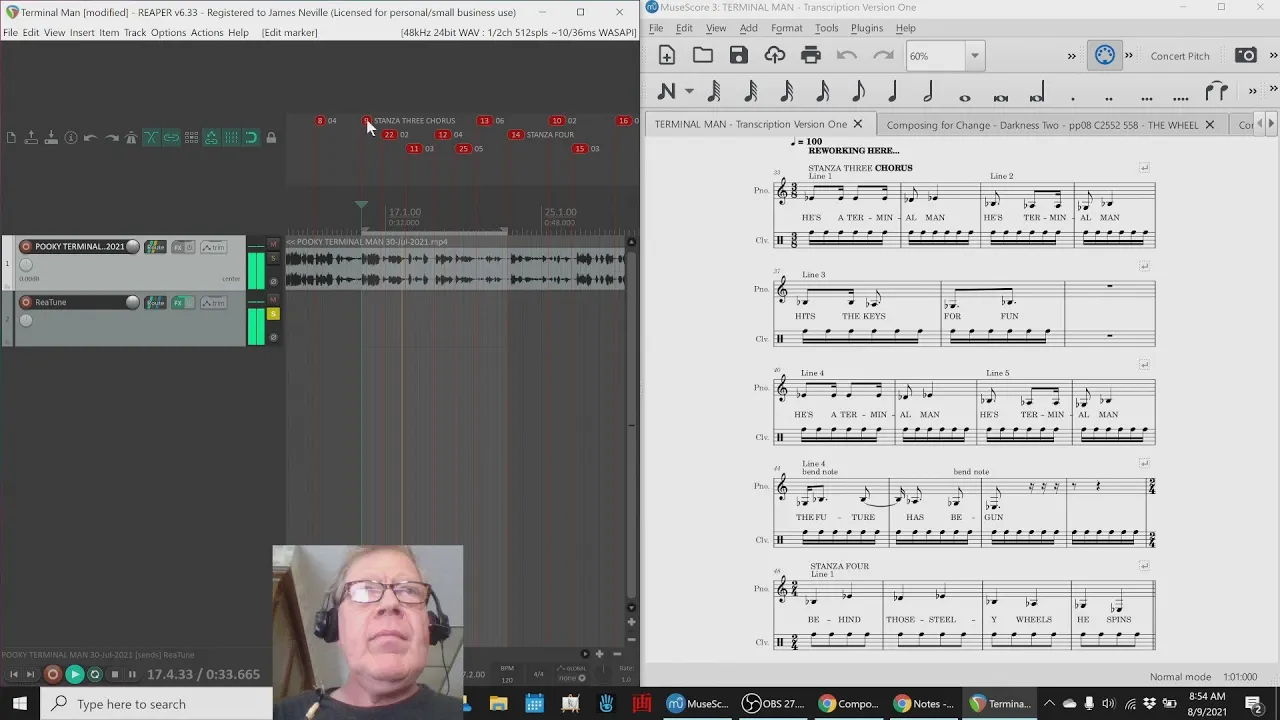
Task: Select eighth note duration in MuseScore
Action: pyautogui.click(x=857, y=92)
